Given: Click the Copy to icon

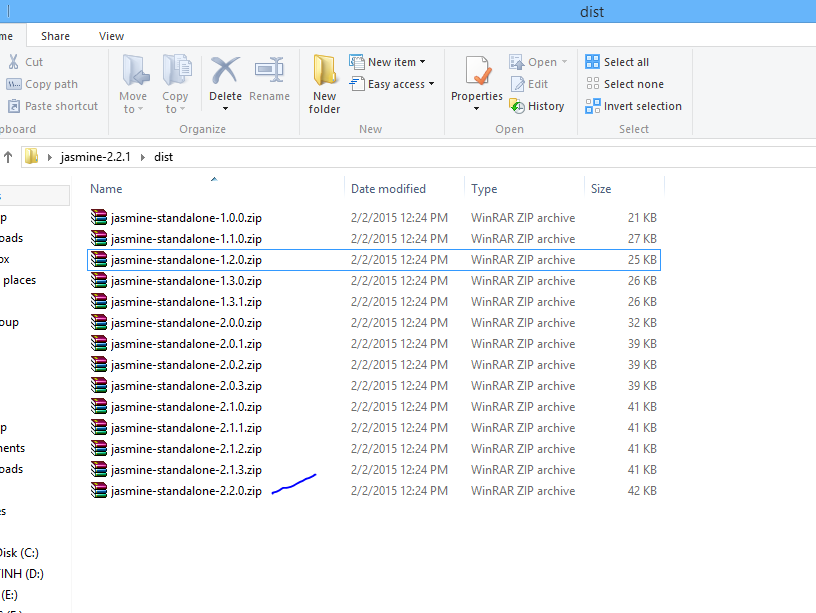Looking at the screenshot, I should 176,72.
